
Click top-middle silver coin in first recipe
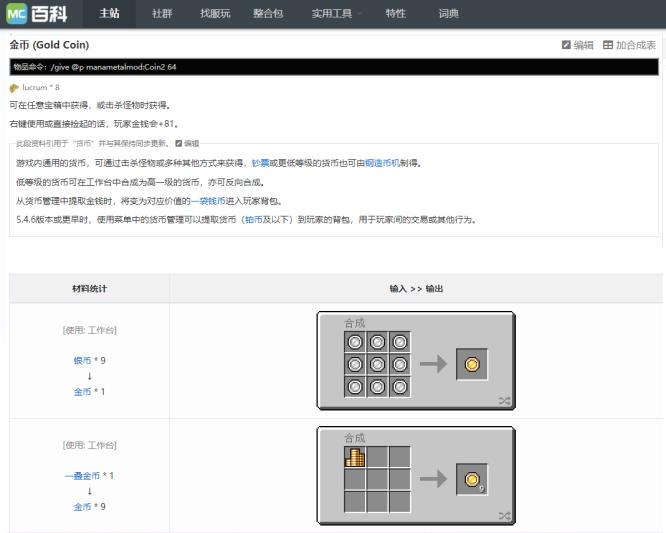[x=377, y=342]
